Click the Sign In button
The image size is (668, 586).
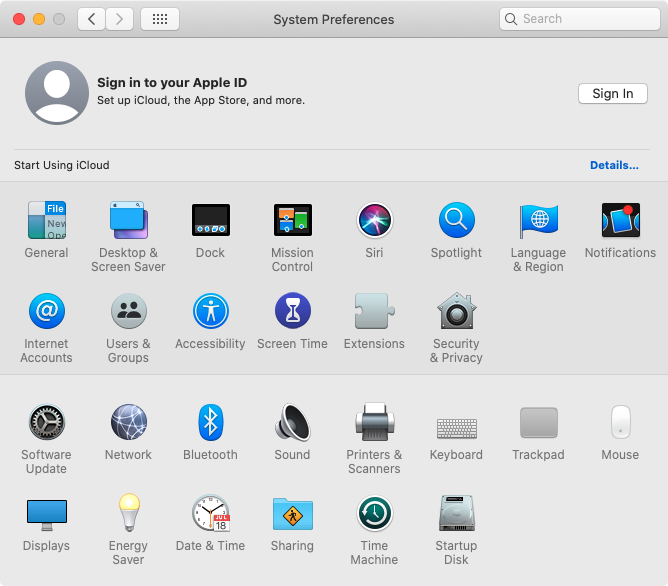coord(612,93)
